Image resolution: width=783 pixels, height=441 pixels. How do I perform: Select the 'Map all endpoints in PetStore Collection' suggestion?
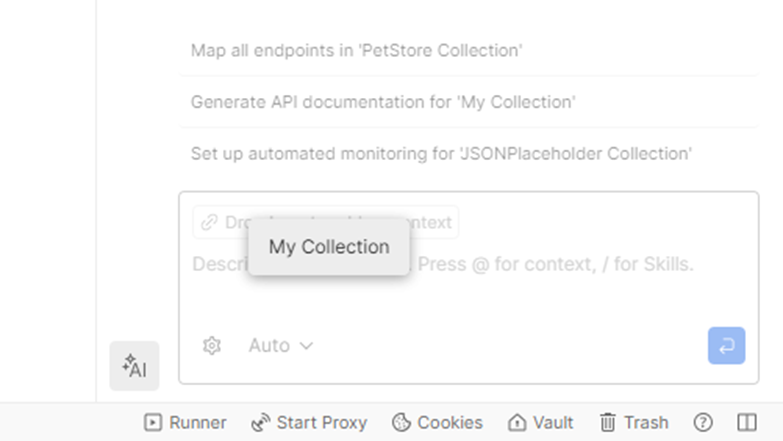click(357, 50)
